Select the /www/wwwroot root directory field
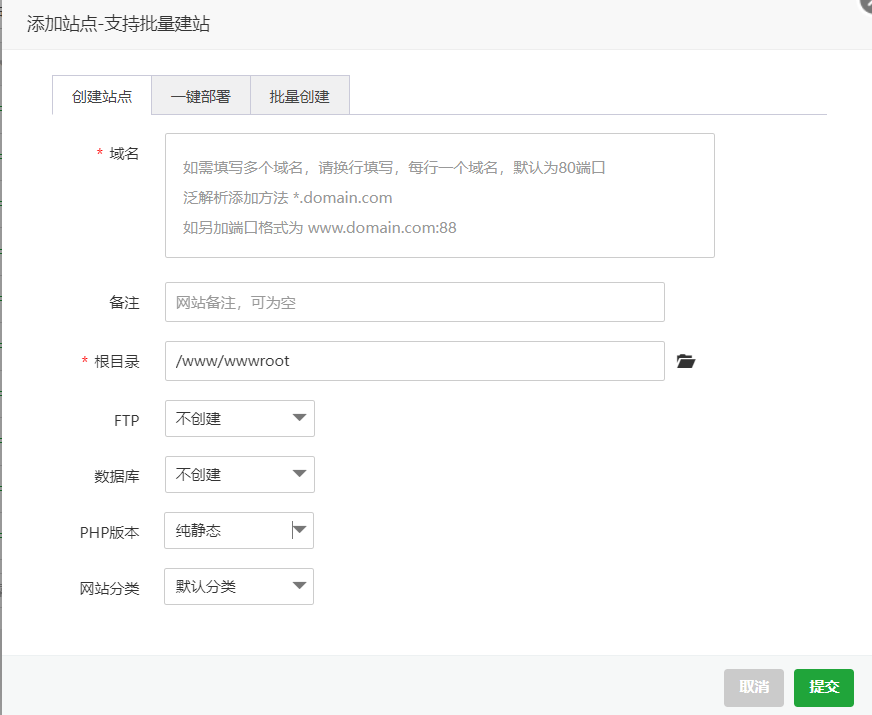The image size is (872, 715). [x=415, y=361]
